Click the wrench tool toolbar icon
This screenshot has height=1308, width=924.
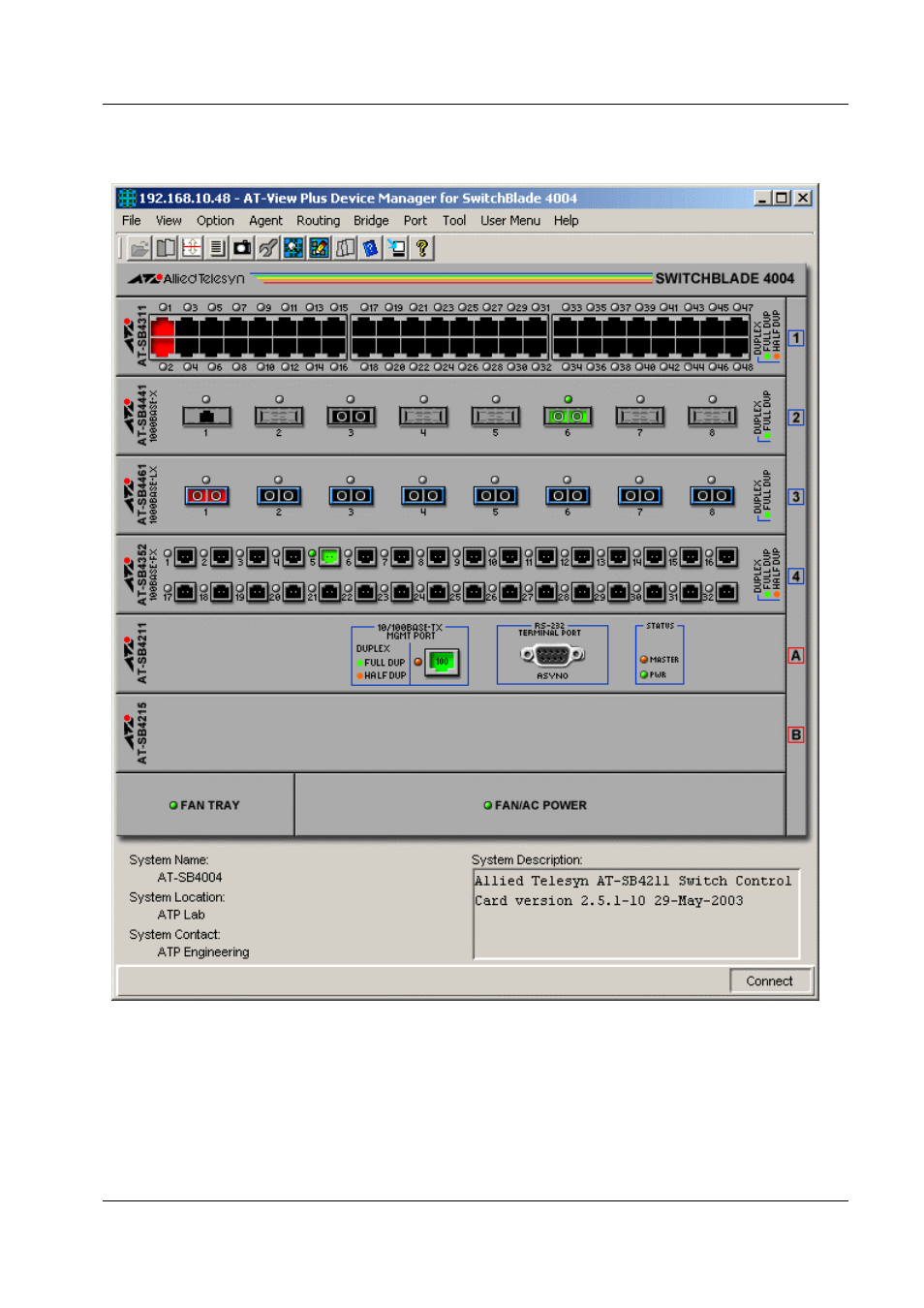(268, 248)
